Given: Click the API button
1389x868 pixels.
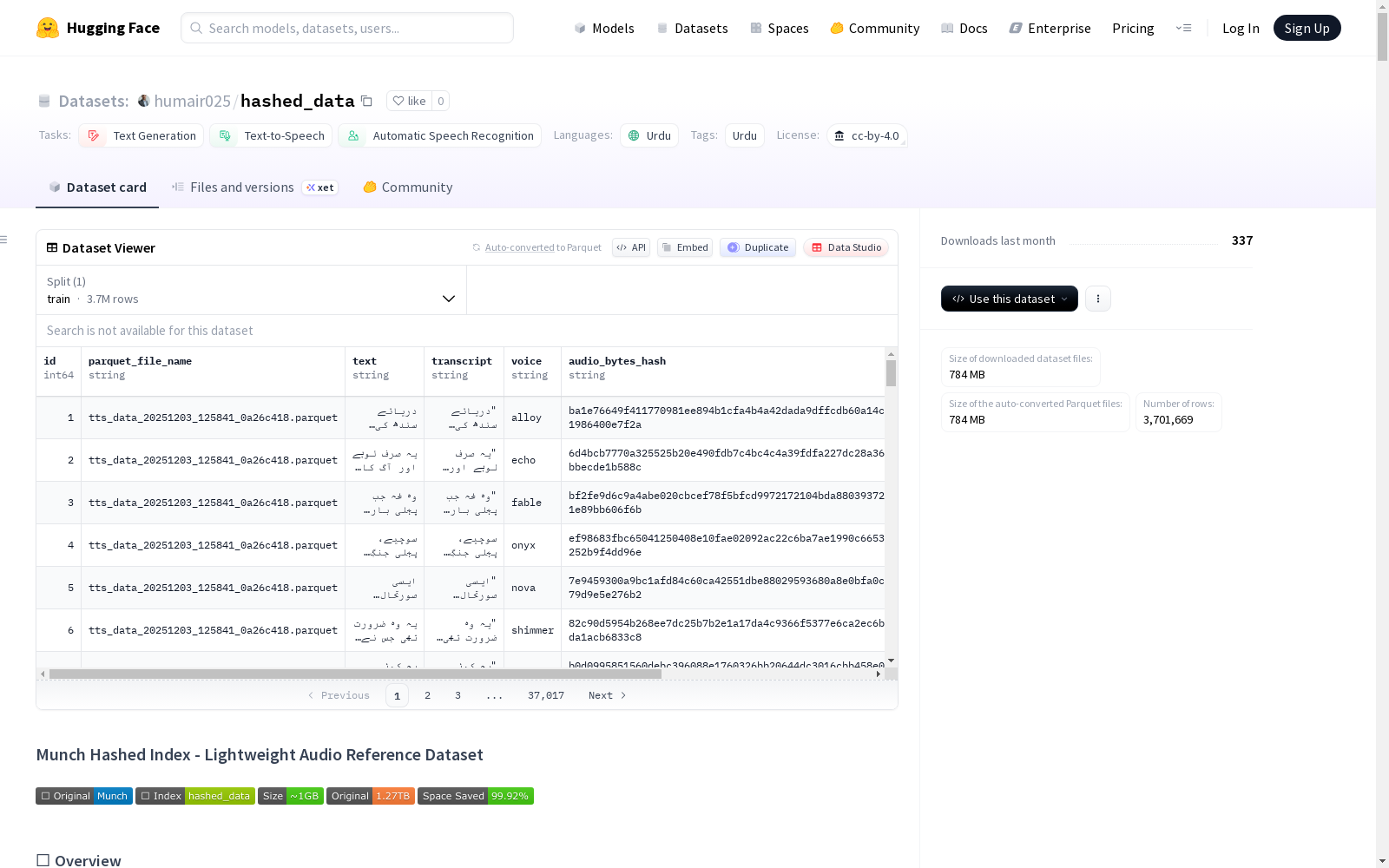Looking at the screenshot, I should tap(631, 247).
